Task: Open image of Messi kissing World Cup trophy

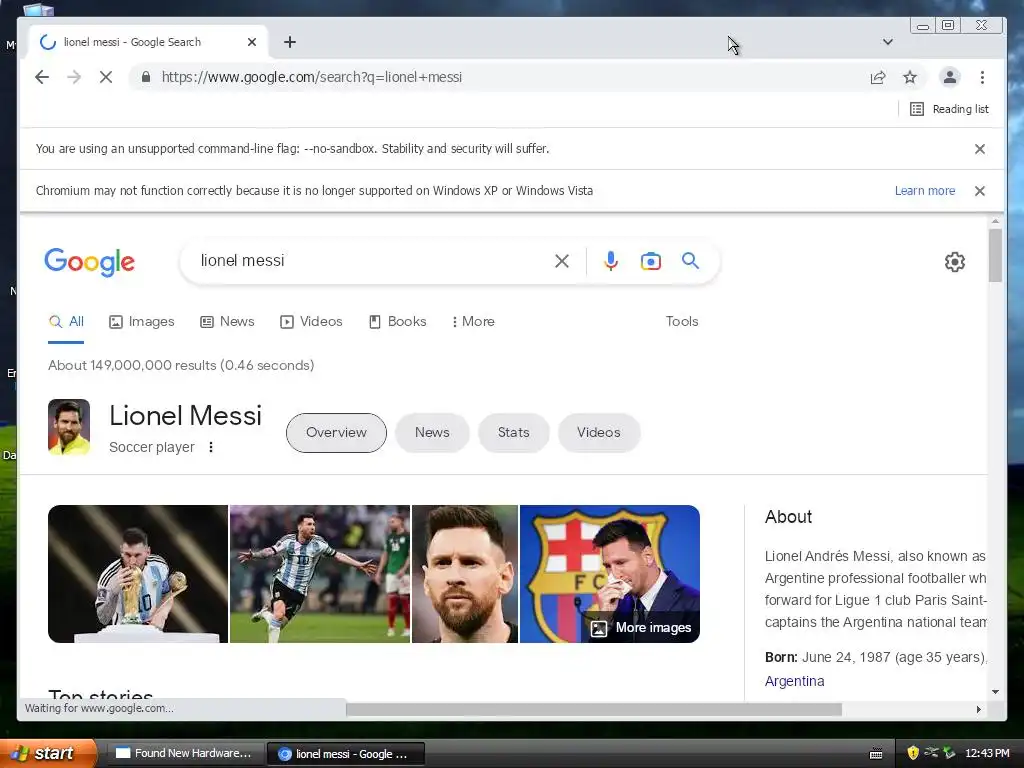Action: tap(138, 573)
